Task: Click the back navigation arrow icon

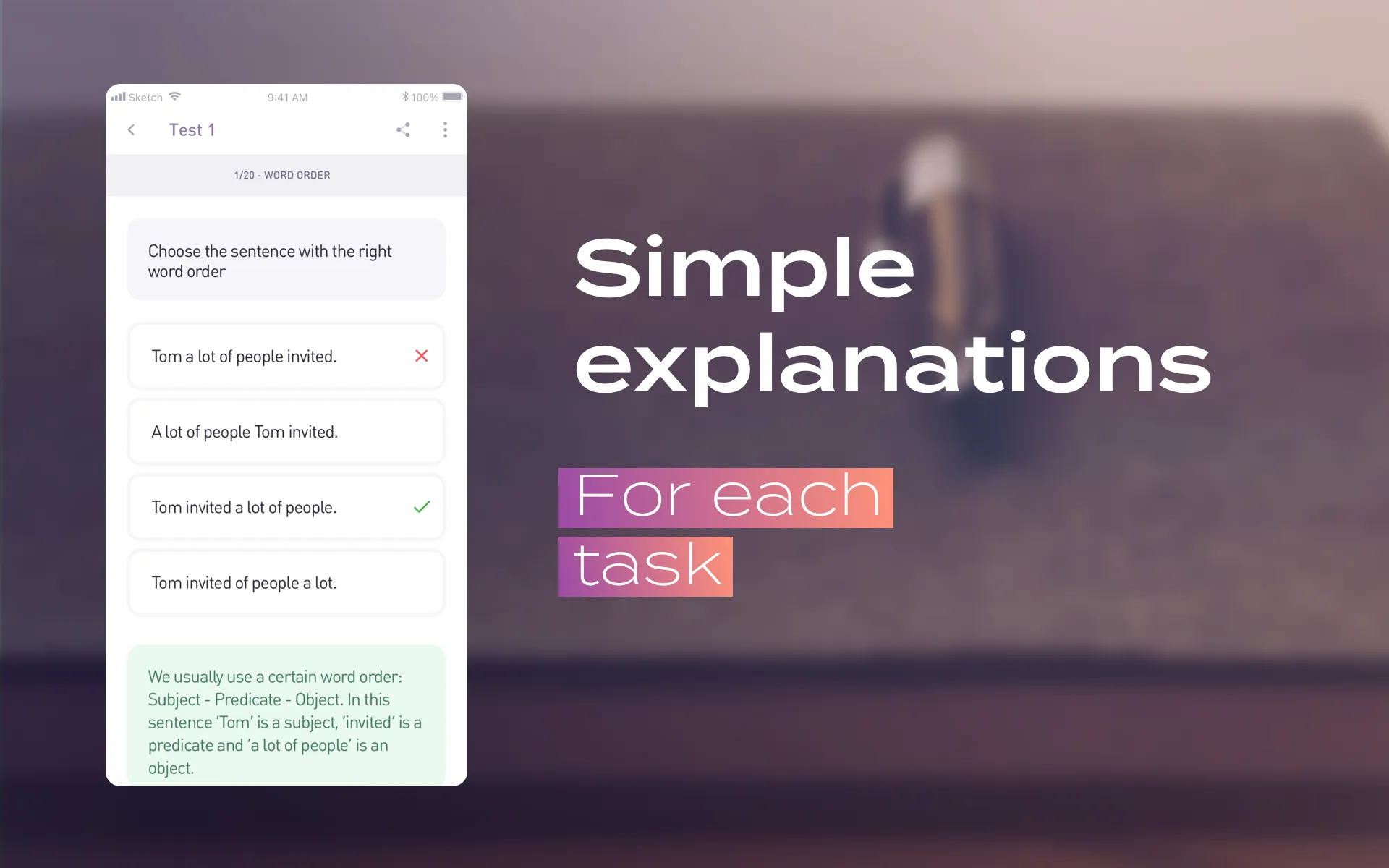Action: pos(131,129)
